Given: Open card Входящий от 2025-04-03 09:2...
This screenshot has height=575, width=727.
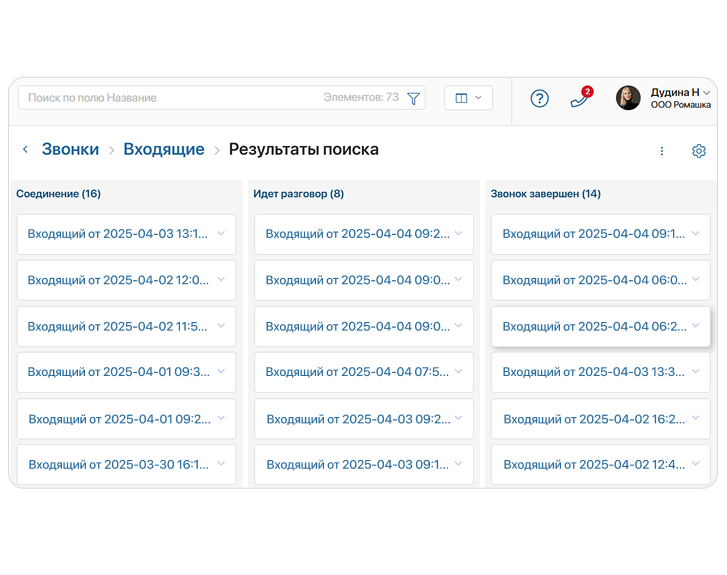Looking at the screenshot, I should point(364,419).
